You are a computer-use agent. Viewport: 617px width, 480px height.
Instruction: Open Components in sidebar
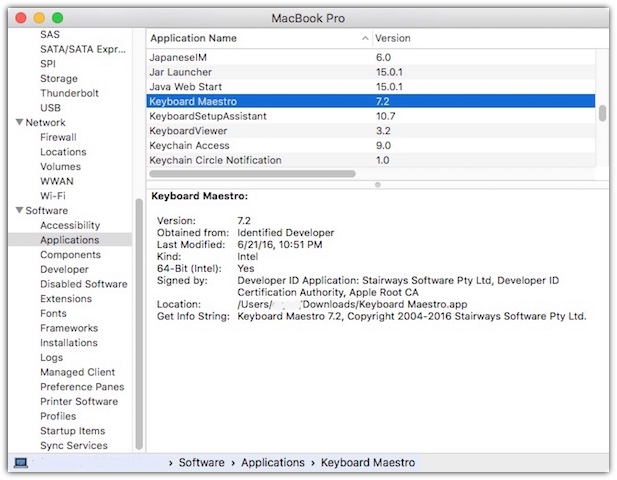click(70, 255)
